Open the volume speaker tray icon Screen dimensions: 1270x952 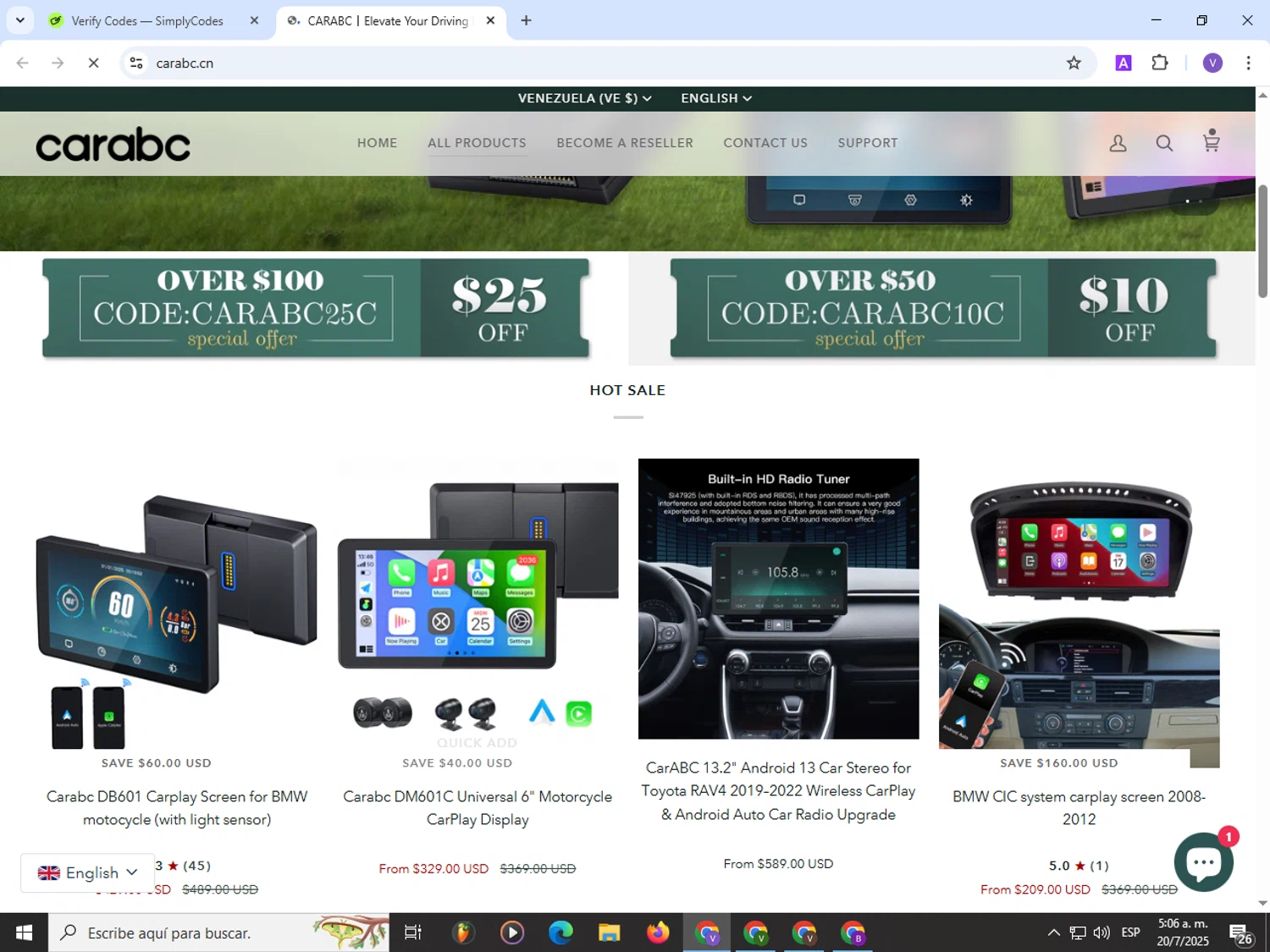point(1101,933)
